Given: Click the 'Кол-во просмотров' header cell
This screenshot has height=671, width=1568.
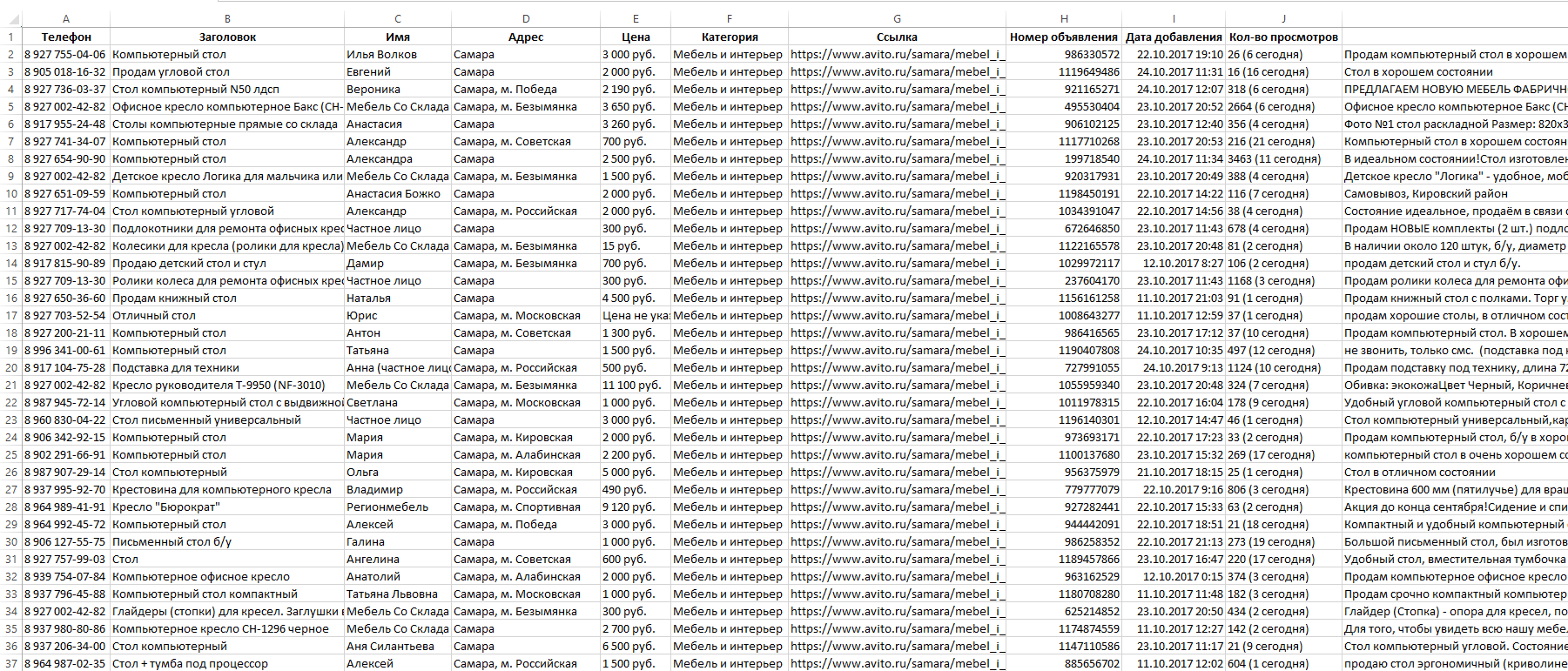Looking at the screenshot, I should click(x=1283, y=37).
